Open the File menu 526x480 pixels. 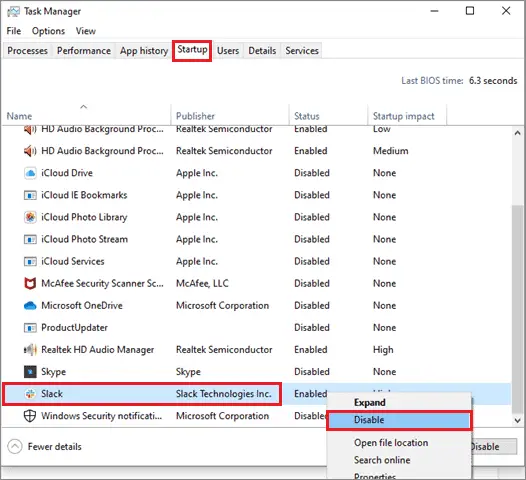14,31
